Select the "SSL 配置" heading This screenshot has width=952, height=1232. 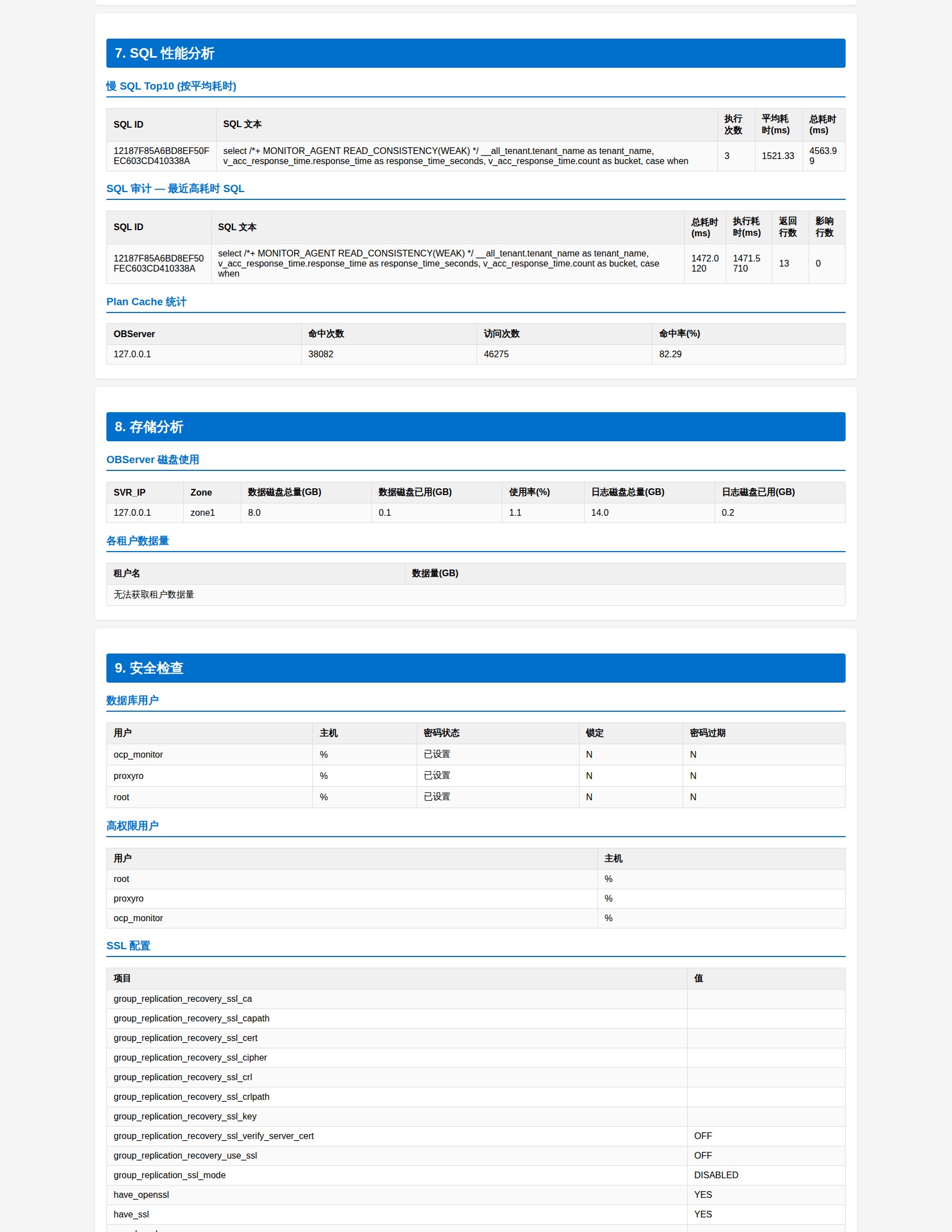[x=128, y=946]
